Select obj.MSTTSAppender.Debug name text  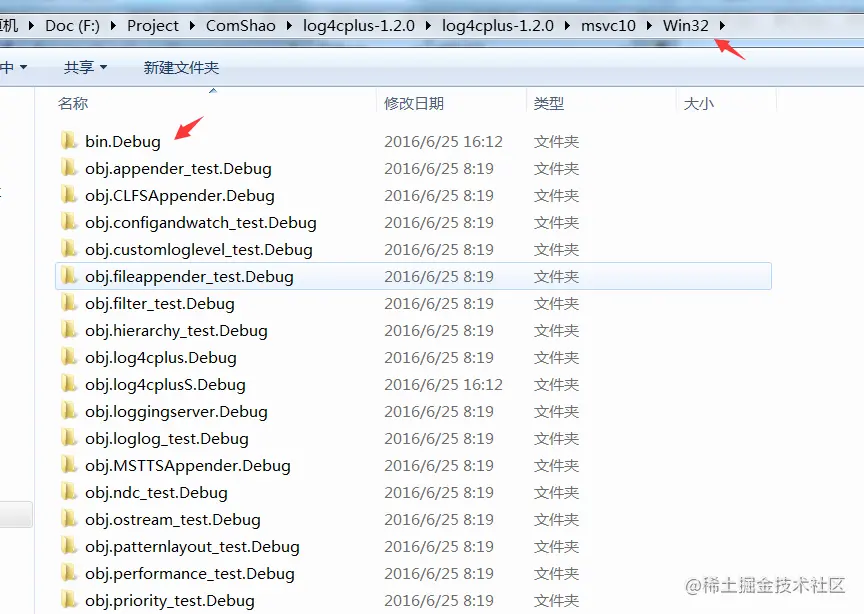click(187, 466)
